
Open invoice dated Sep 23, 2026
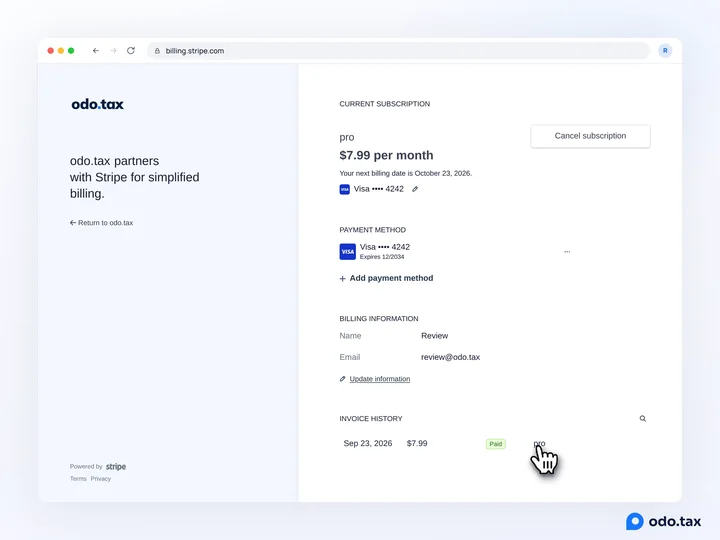click(368, 444)
